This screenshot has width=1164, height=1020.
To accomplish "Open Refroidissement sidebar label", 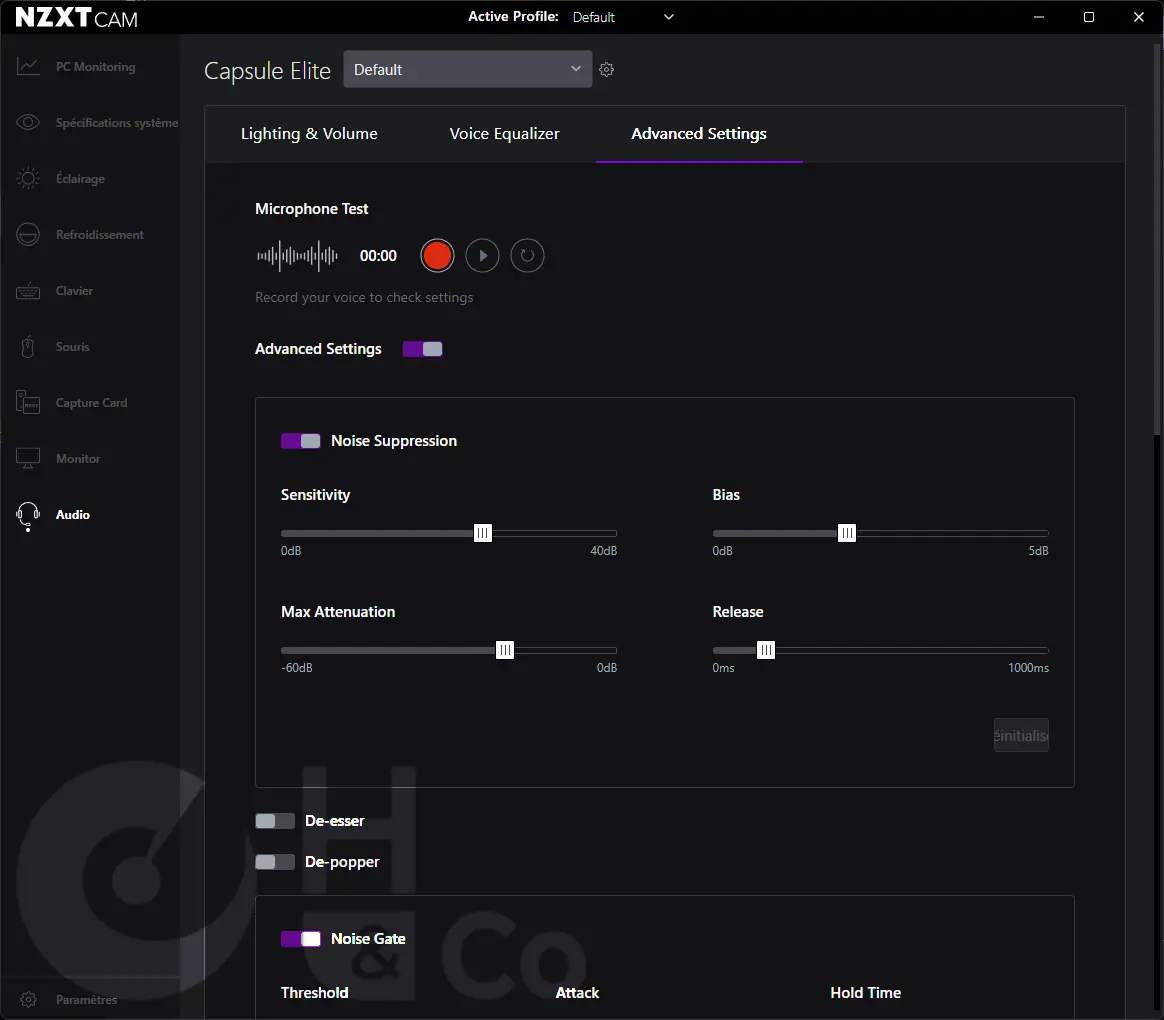I will click(99, 235).
